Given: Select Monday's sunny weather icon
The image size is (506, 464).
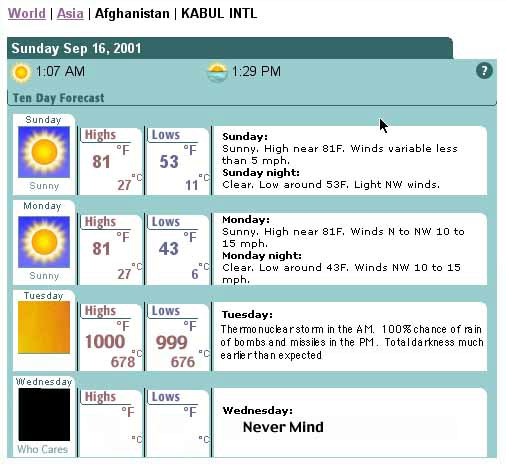Looking at the screenshot, I should [44, 242].
